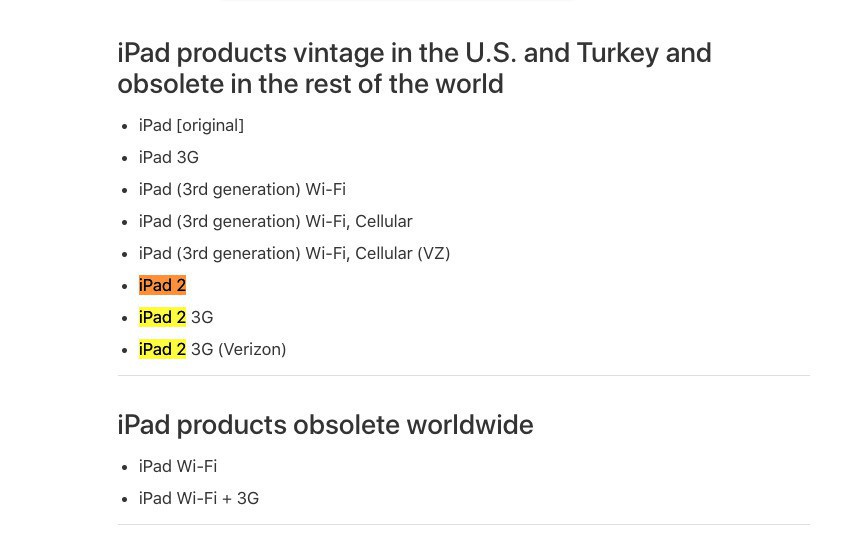860x560 pixels.
Task: Click the yellow highlight in iPad 2 3G (Verizon)
Action: click(162, 349)
